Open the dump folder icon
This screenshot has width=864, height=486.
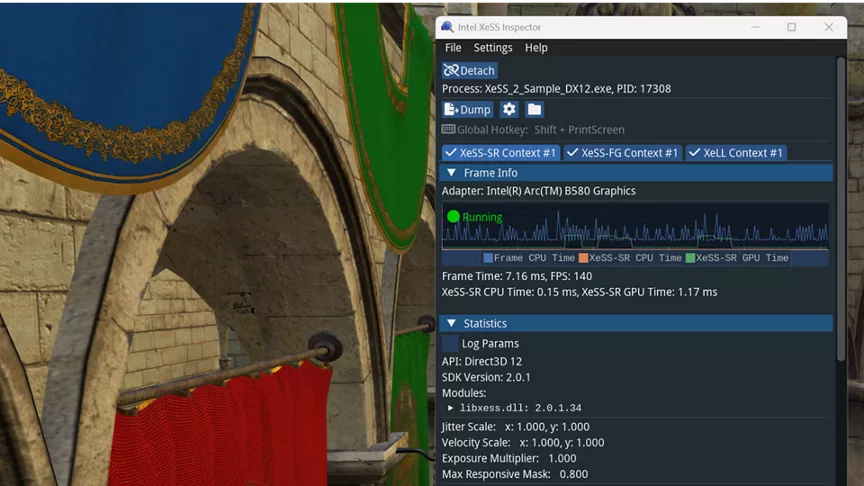534,110
